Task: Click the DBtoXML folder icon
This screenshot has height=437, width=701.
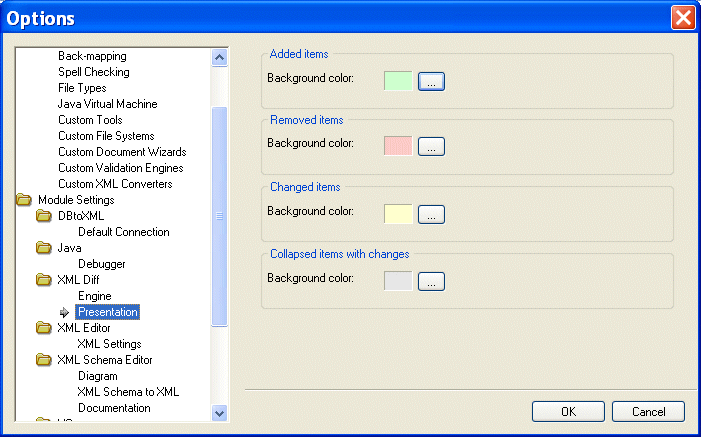Action: (x=44, y=216)
